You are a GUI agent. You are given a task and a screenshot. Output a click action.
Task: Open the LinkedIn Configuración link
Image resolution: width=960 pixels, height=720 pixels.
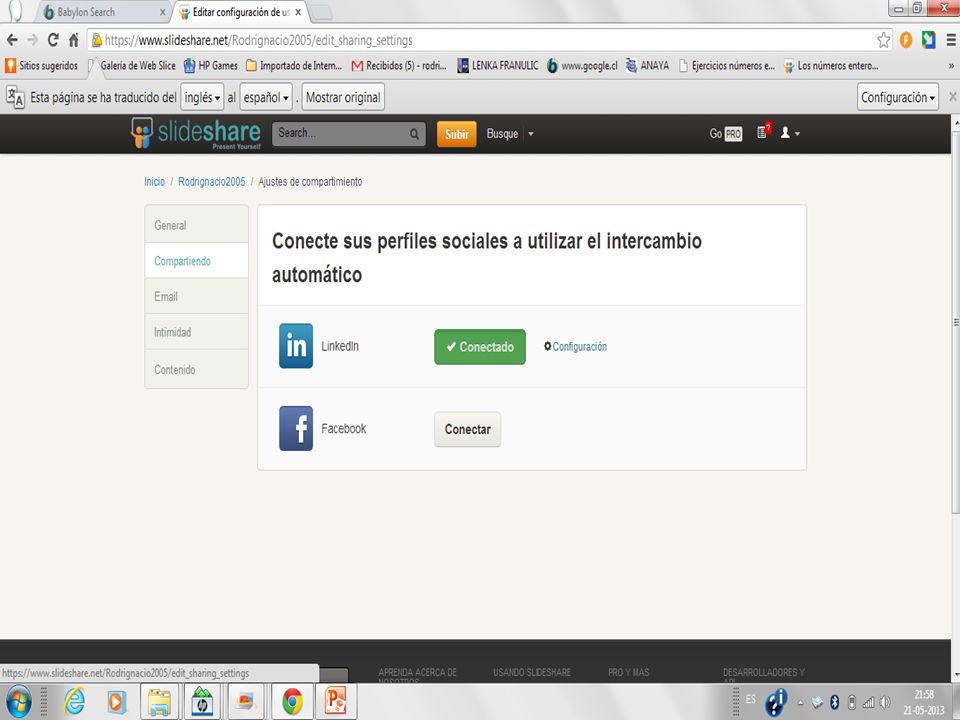coord(580,347)
